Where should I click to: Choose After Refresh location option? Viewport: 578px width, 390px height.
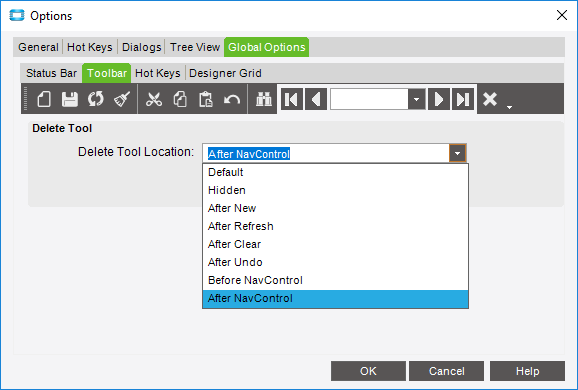[x=335, y=226]
